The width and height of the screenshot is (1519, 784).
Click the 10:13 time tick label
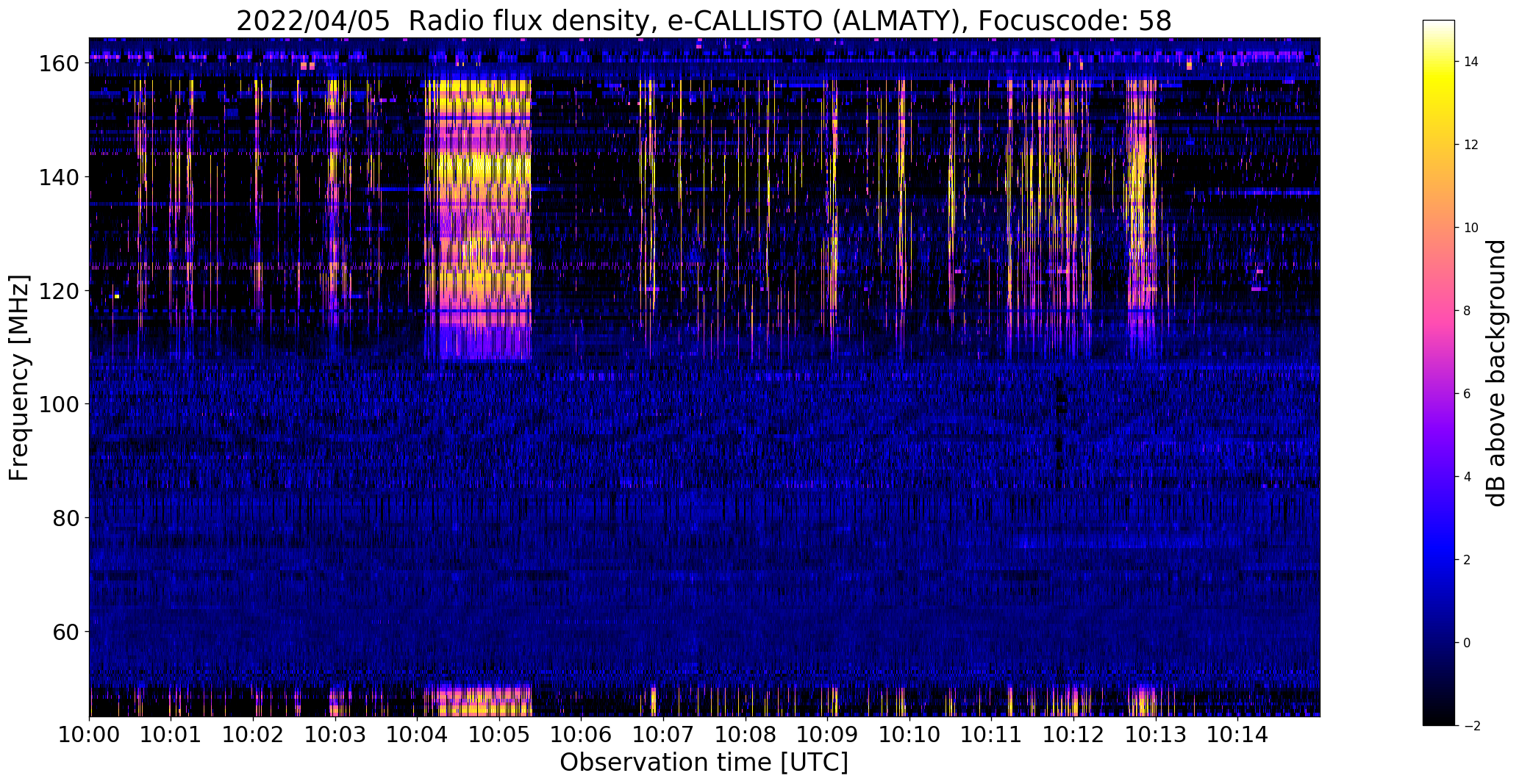click(1156, 734)
